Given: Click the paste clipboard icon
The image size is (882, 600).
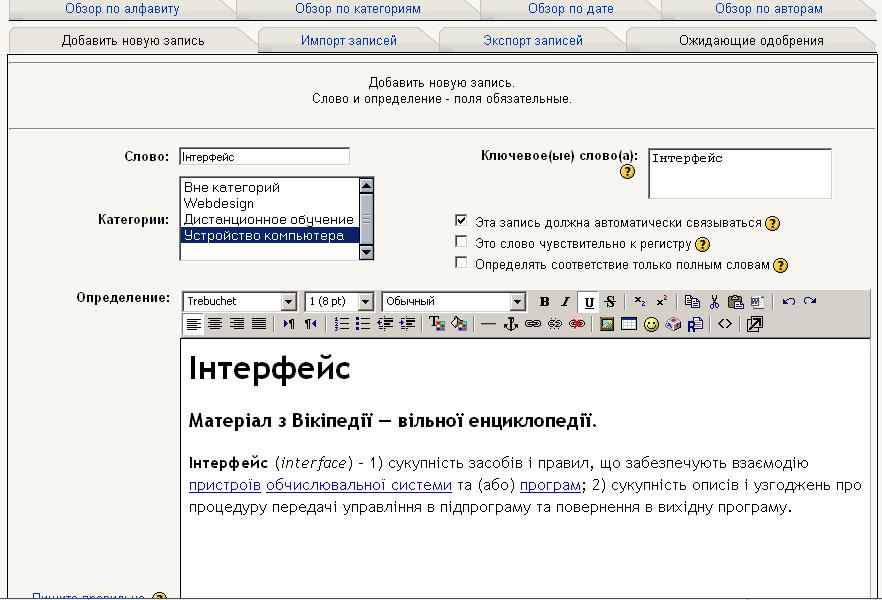Looking at the screenshot, I should coord(735,301).
